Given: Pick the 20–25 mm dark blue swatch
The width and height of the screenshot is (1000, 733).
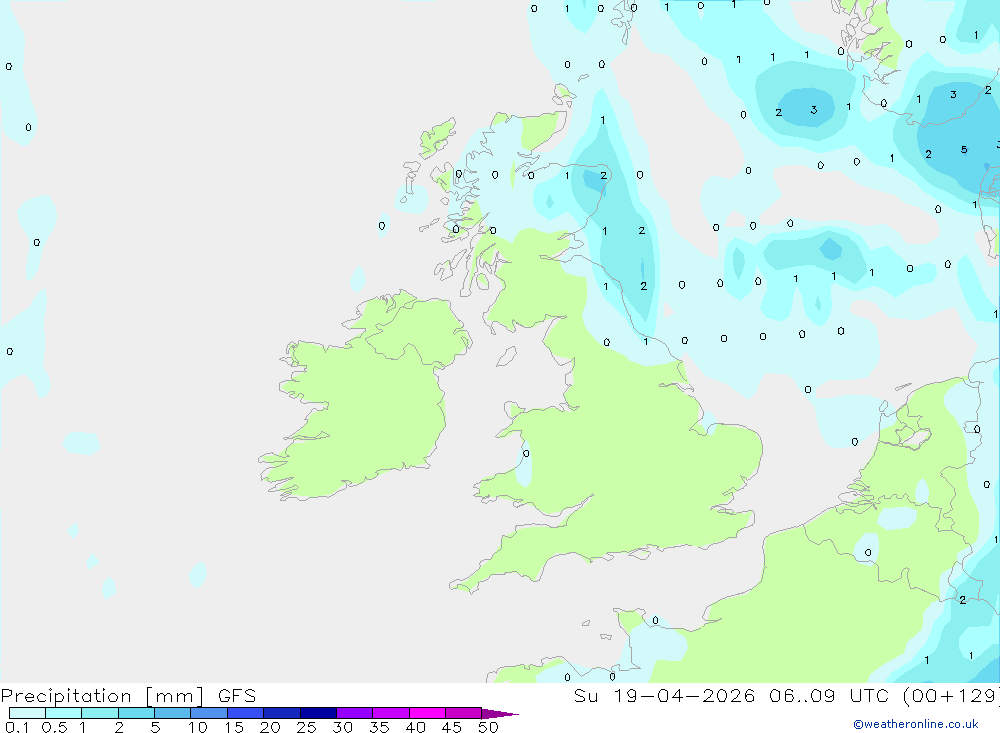Looking at the screenshot, I should pos(281,713).
